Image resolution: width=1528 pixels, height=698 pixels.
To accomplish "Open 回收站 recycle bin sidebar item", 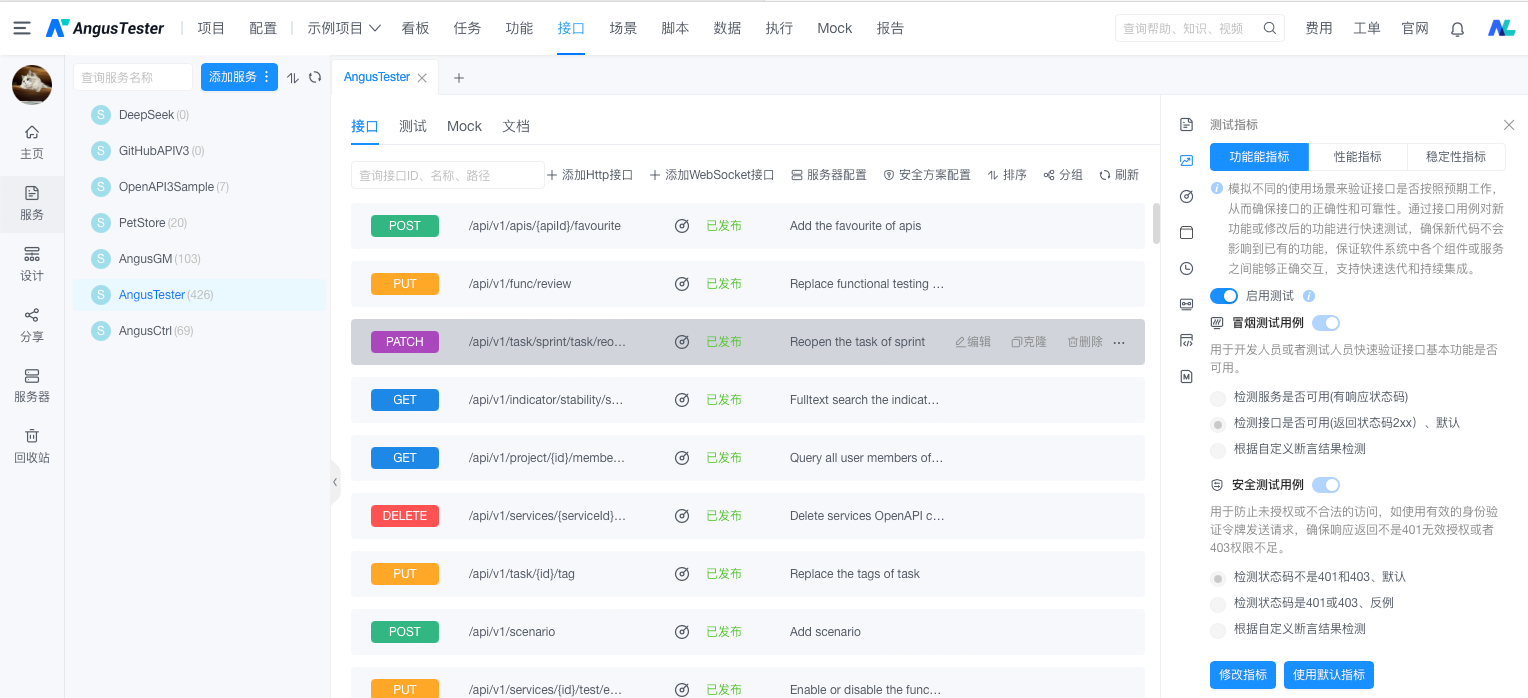I will click(x=32, y=446).
